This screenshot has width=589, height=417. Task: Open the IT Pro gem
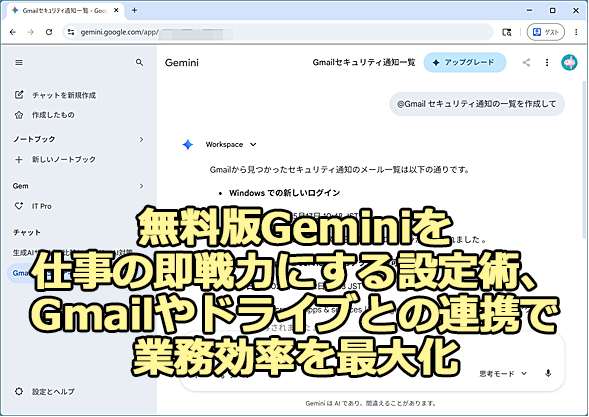33,206
